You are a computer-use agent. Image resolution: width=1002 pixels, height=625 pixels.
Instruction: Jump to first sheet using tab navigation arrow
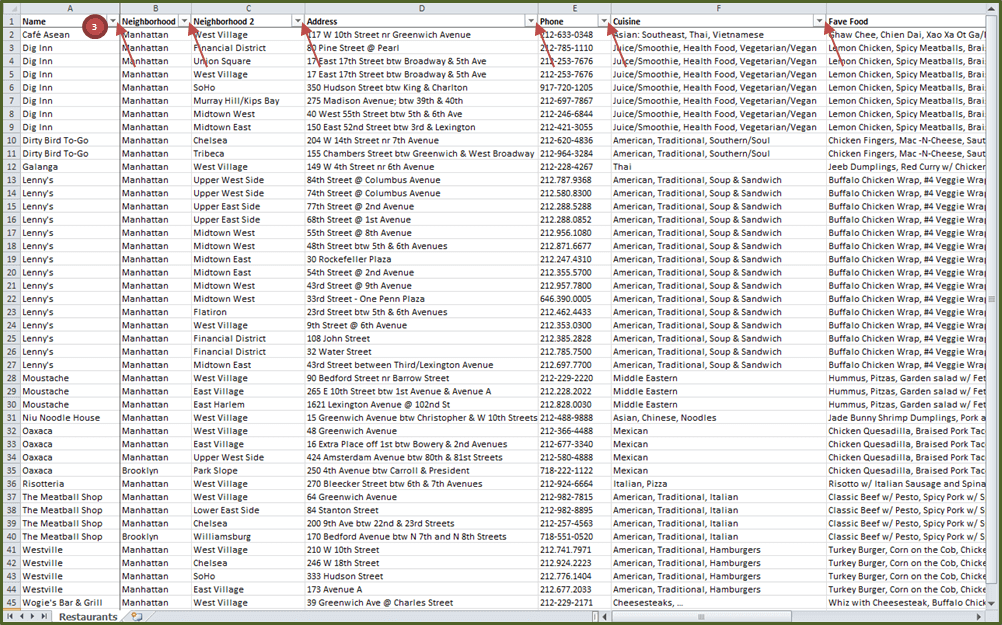coord(8,617)
